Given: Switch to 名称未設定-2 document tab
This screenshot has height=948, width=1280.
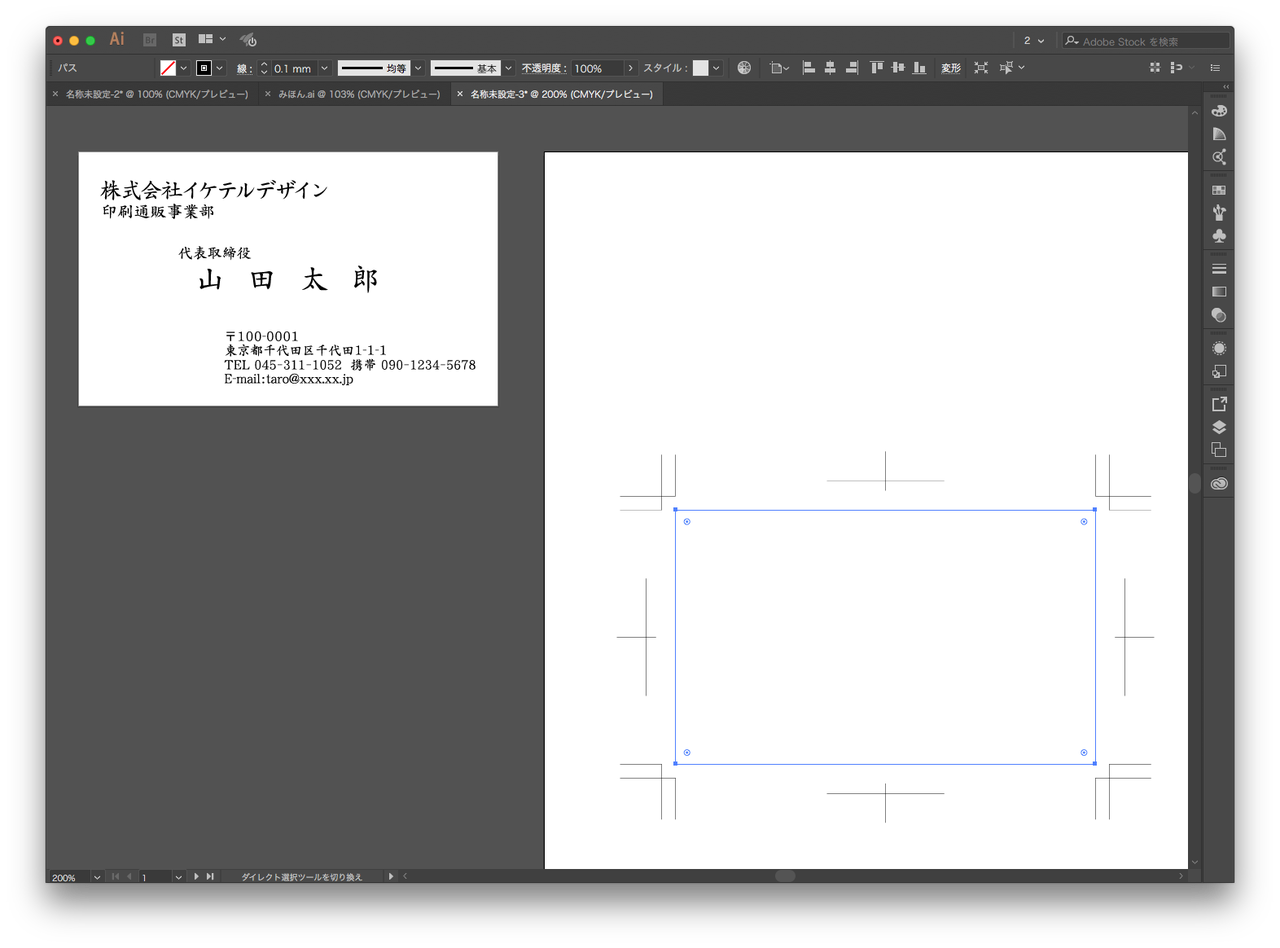Looking at the screenshot, I should pyautogui.click(x=157, y=94).
